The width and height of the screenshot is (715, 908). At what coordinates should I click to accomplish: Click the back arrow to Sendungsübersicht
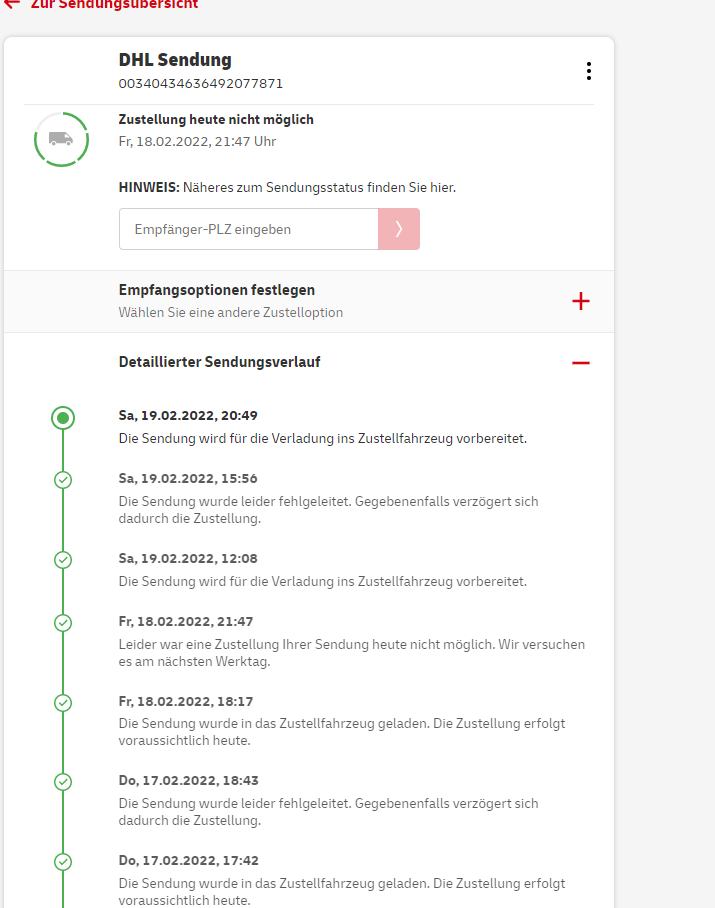12,4
